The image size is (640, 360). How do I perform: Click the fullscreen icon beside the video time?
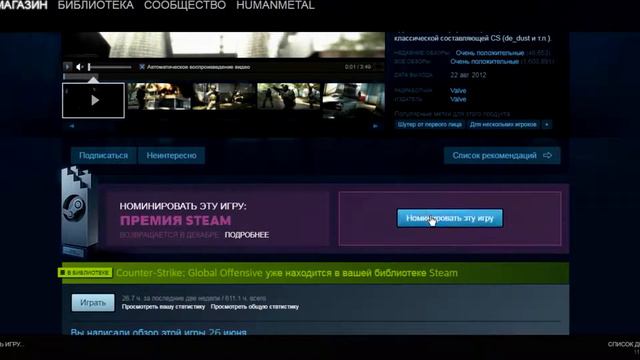tap(378, 67)
